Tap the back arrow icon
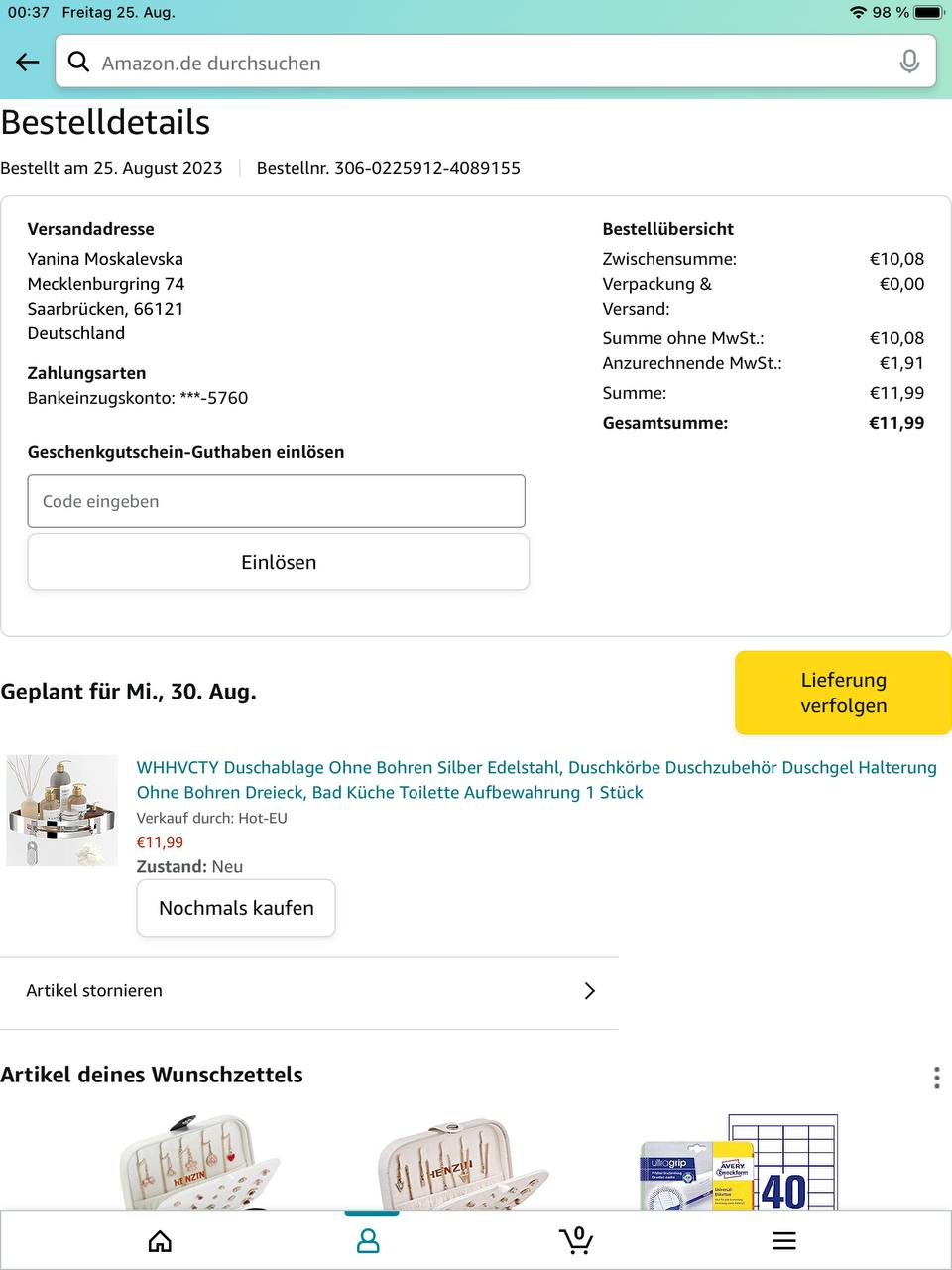This screenshot has height=1270, width=952. click(x=28, y=63)
